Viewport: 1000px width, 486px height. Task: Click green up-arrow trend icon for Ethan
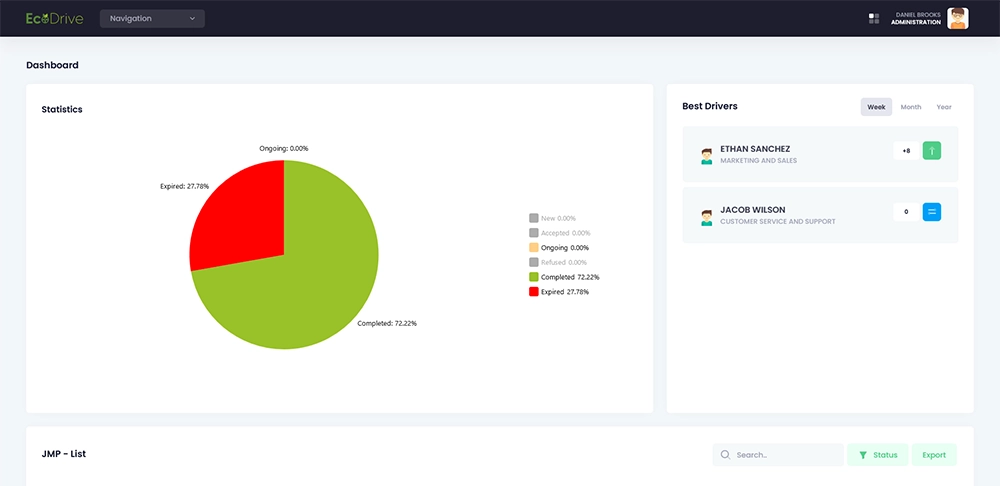coord(931,151)
